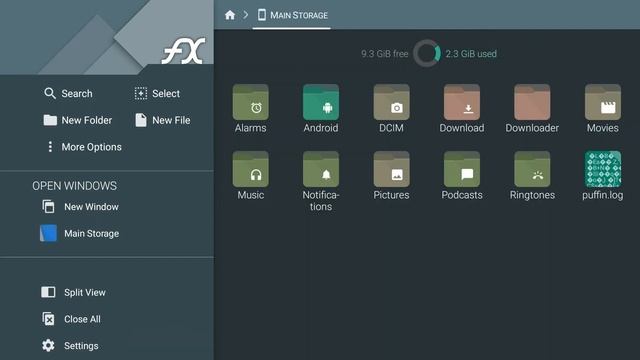Go to the Home breadcrumb icon

(x=230, y=15)
